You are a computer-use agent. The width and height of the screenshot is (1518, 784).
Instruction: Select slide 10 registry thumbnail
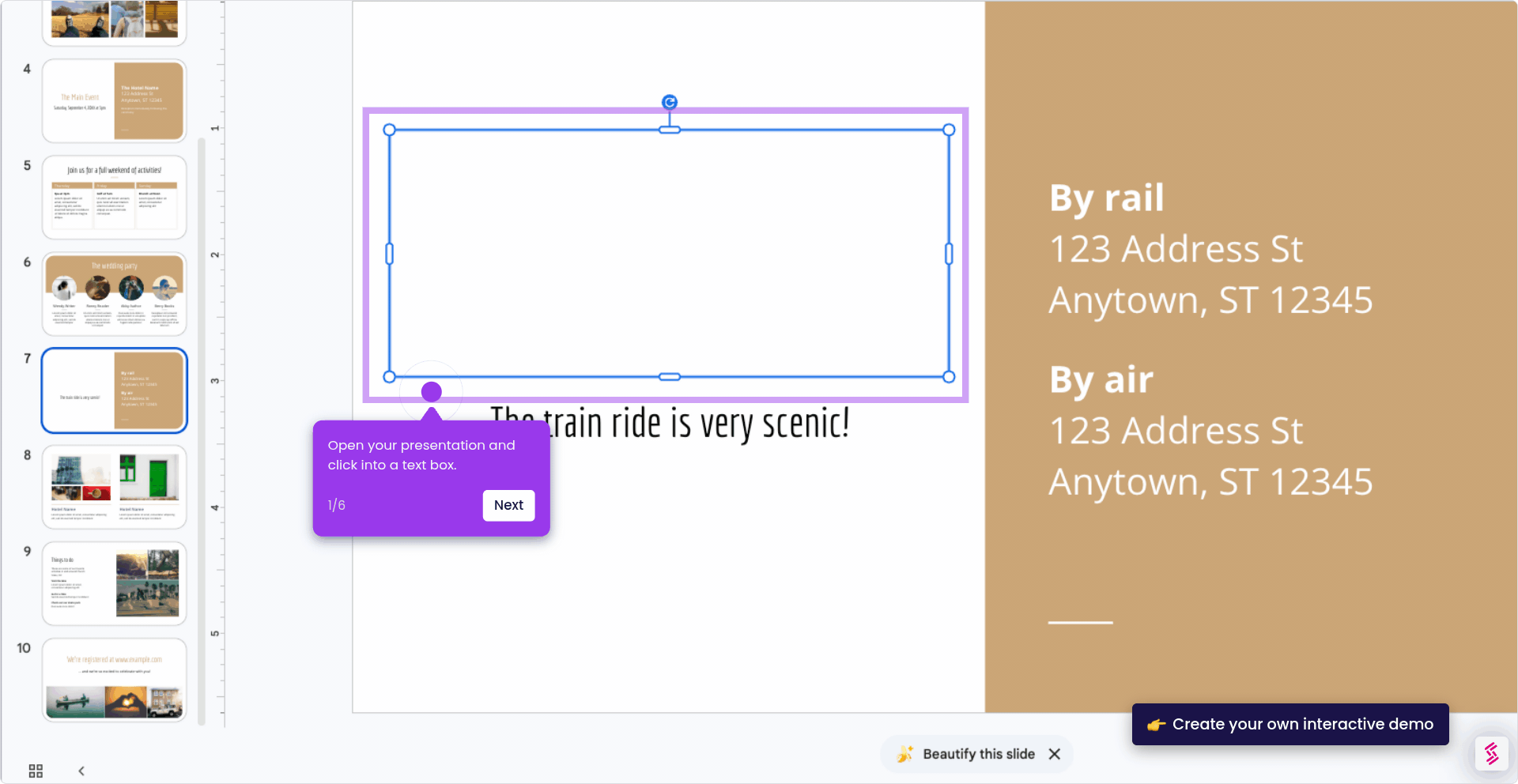tap(115, 680)
